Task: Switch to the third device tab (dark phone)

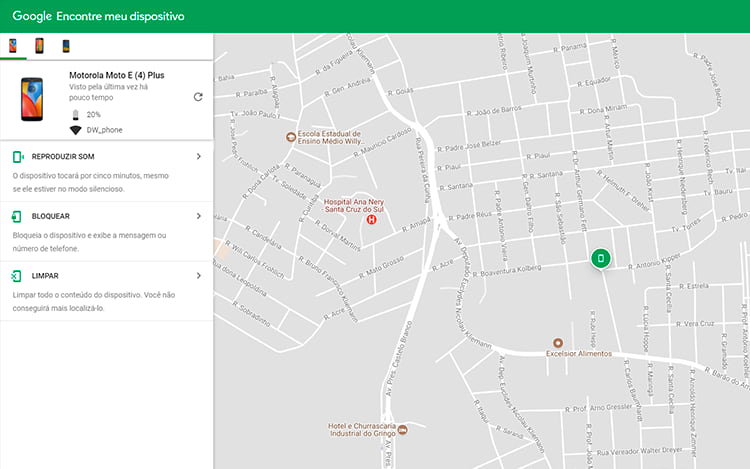Action: [66, 46]
